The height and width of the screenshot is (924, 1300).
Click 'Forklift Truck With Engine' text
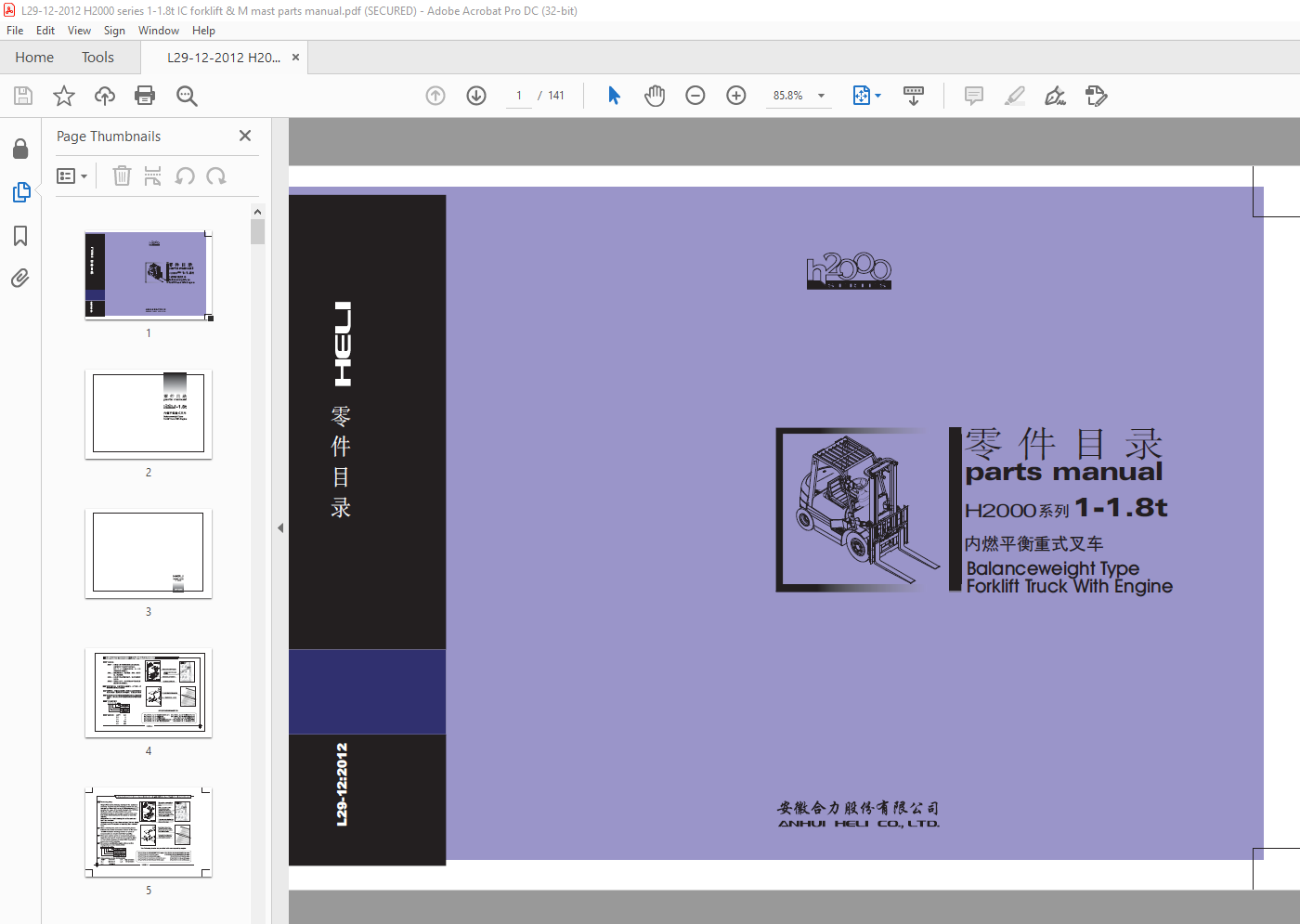pos(1070,587)
